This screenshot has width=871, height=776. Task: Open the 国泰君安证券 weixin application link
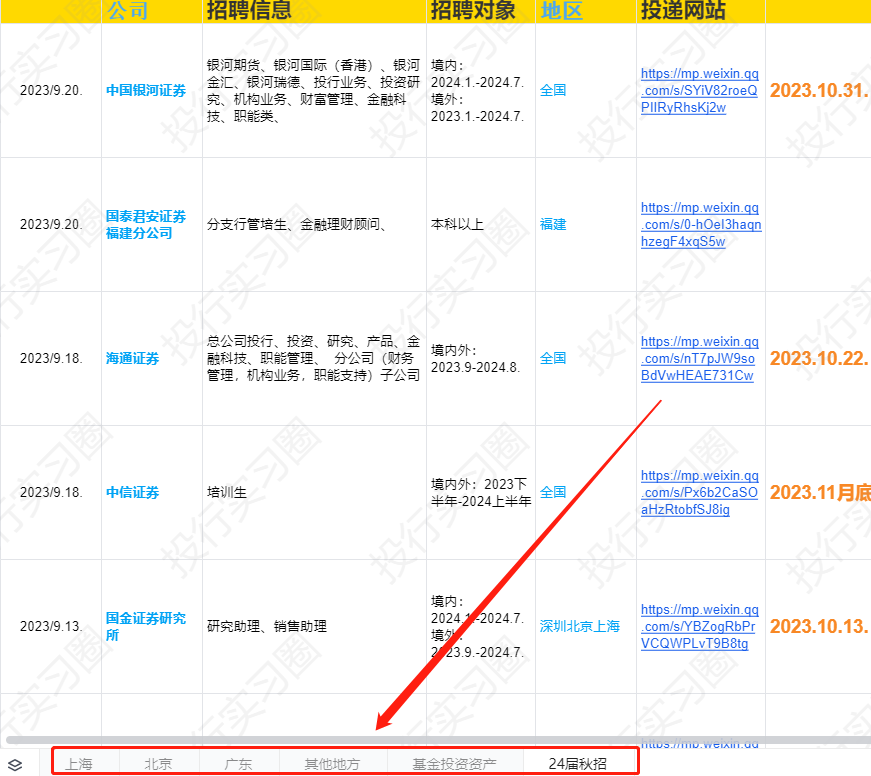[x=700, y=224]
